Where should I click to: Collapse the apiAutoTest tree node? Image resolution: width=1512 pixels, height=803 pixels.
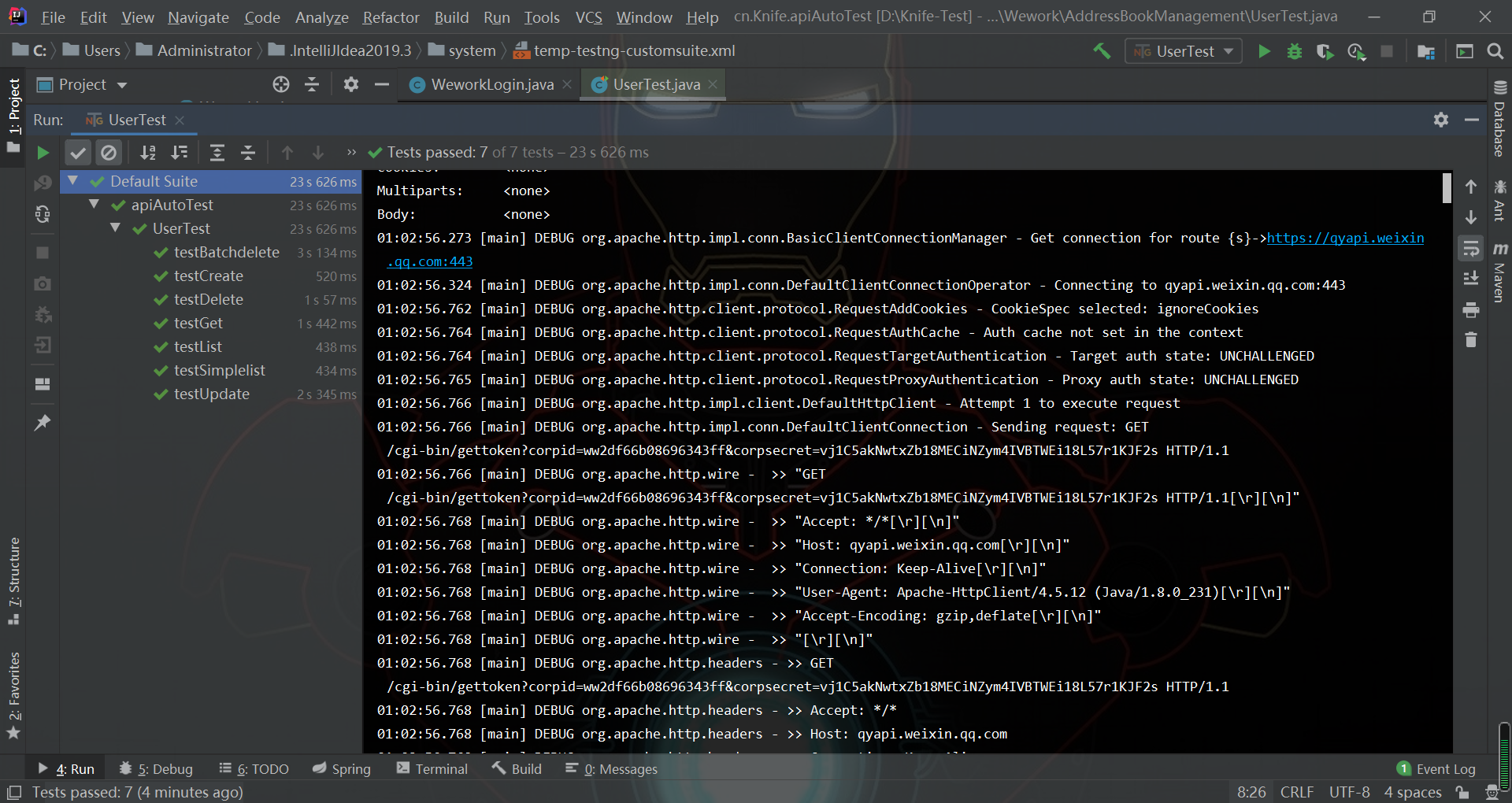(x=94, y=205)
